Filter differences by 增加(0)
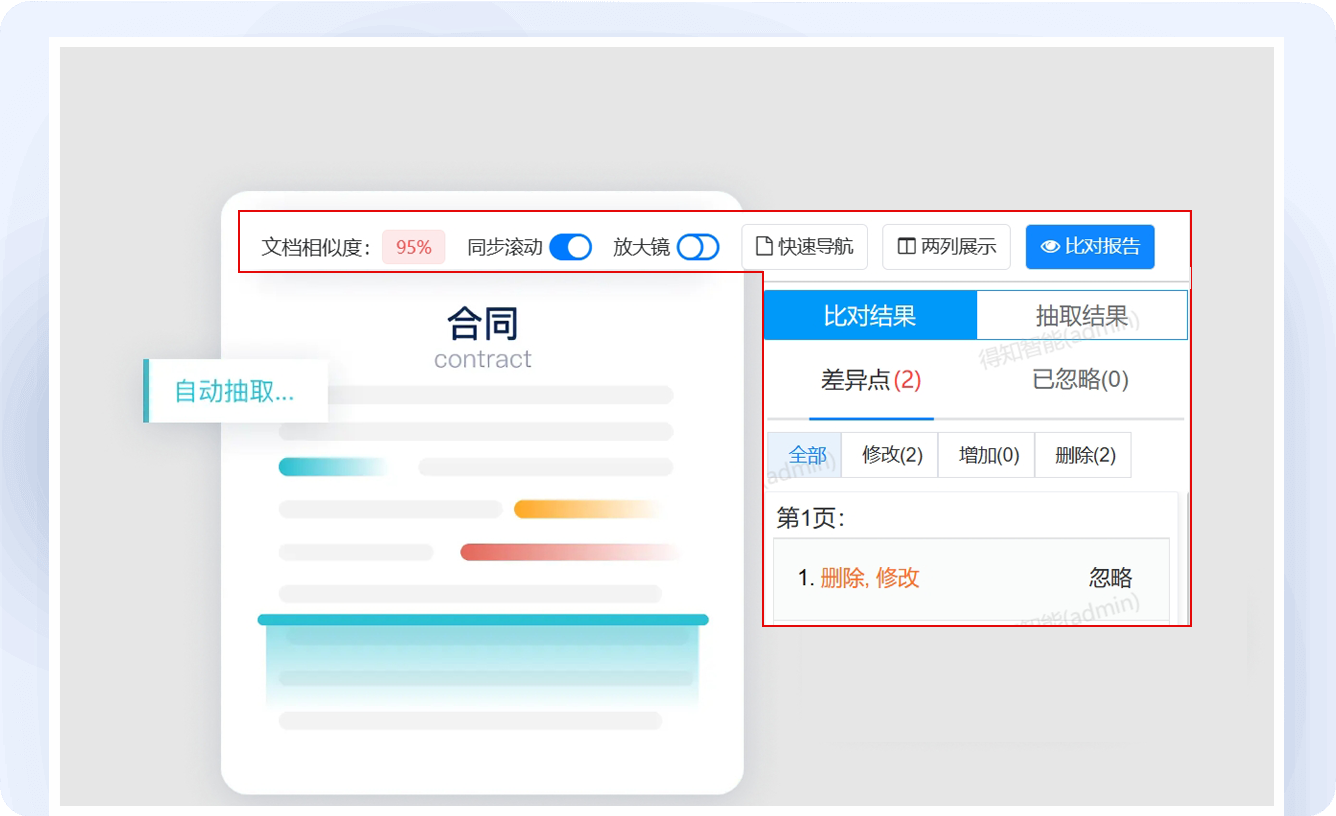The height and width of the screenshot is (816, 1336). tap(988, 456)
